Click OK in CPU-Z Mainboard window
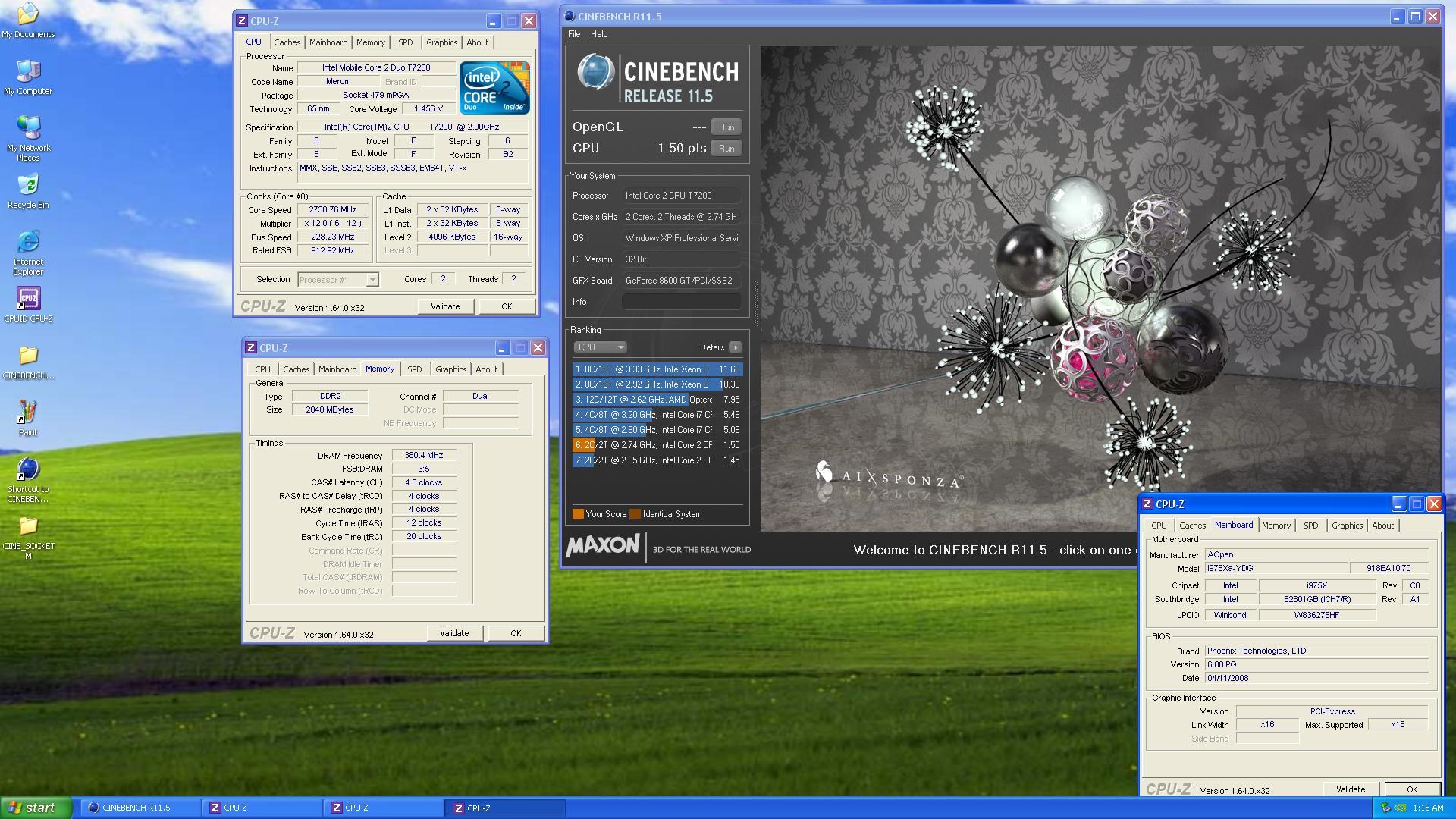 pos(1412,789)
